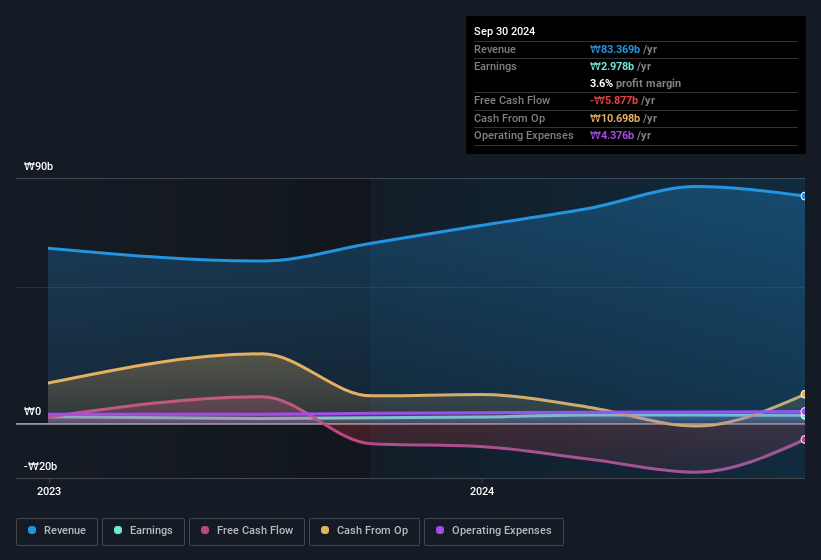The height and width of the screenshot is (560, 821).
Task: Click the ₩2.978b earnings value
Action: point(612,66)
